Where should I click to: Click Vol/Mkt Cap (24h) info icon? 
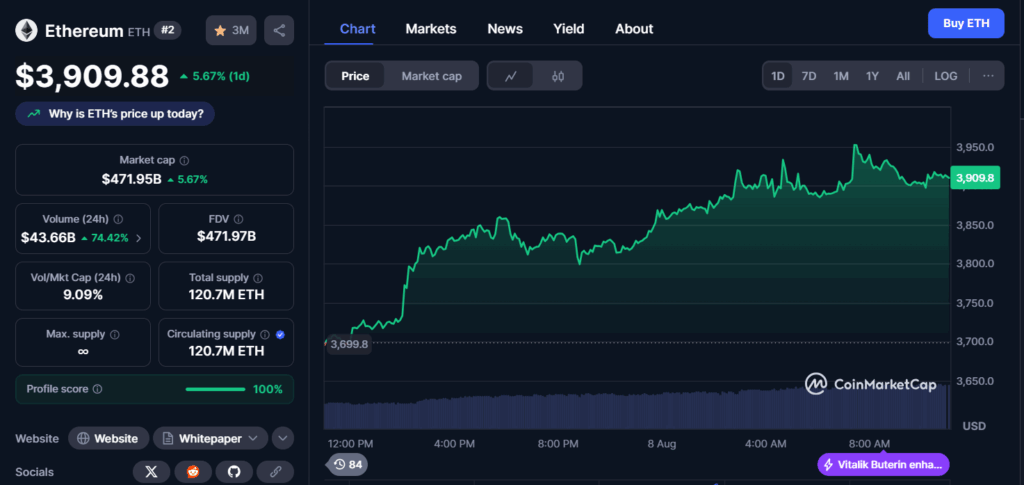[x=130, y=278]
